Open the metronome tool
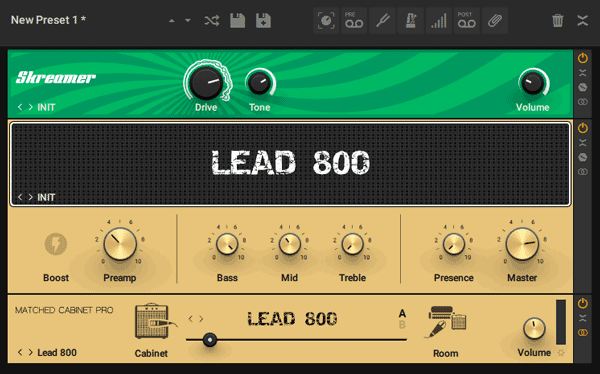Viewport: 600px width, 374px height. click(x=411, y=21)
